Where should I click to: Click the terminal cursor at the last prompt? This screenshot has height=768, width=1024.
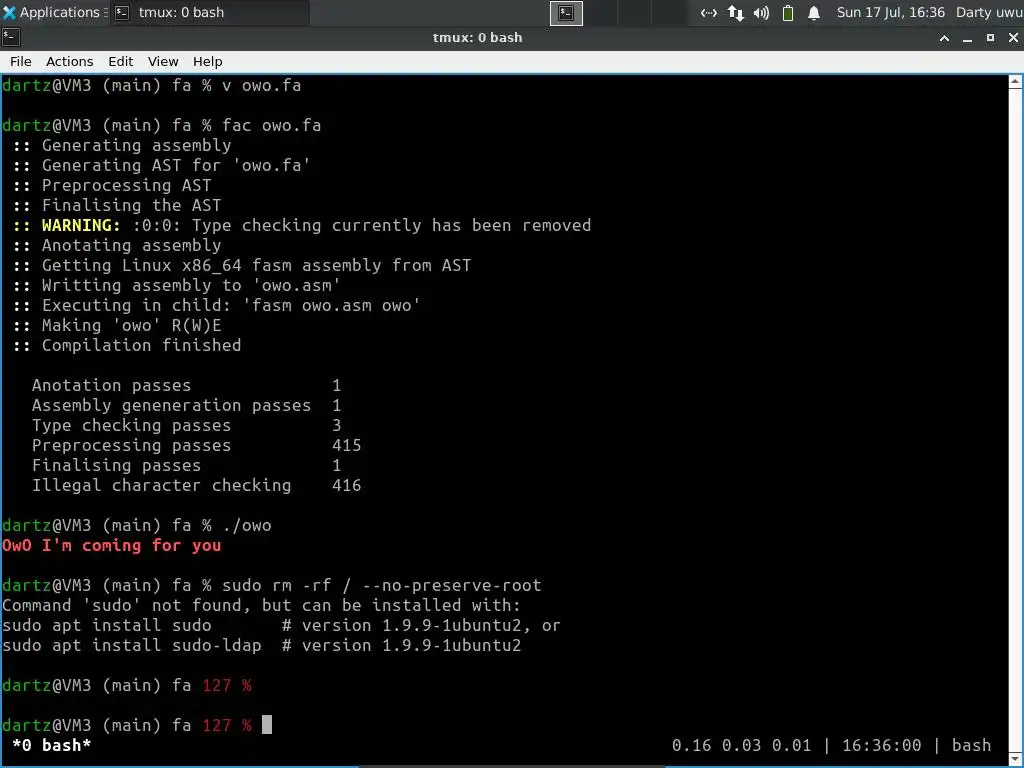point(267,725)
